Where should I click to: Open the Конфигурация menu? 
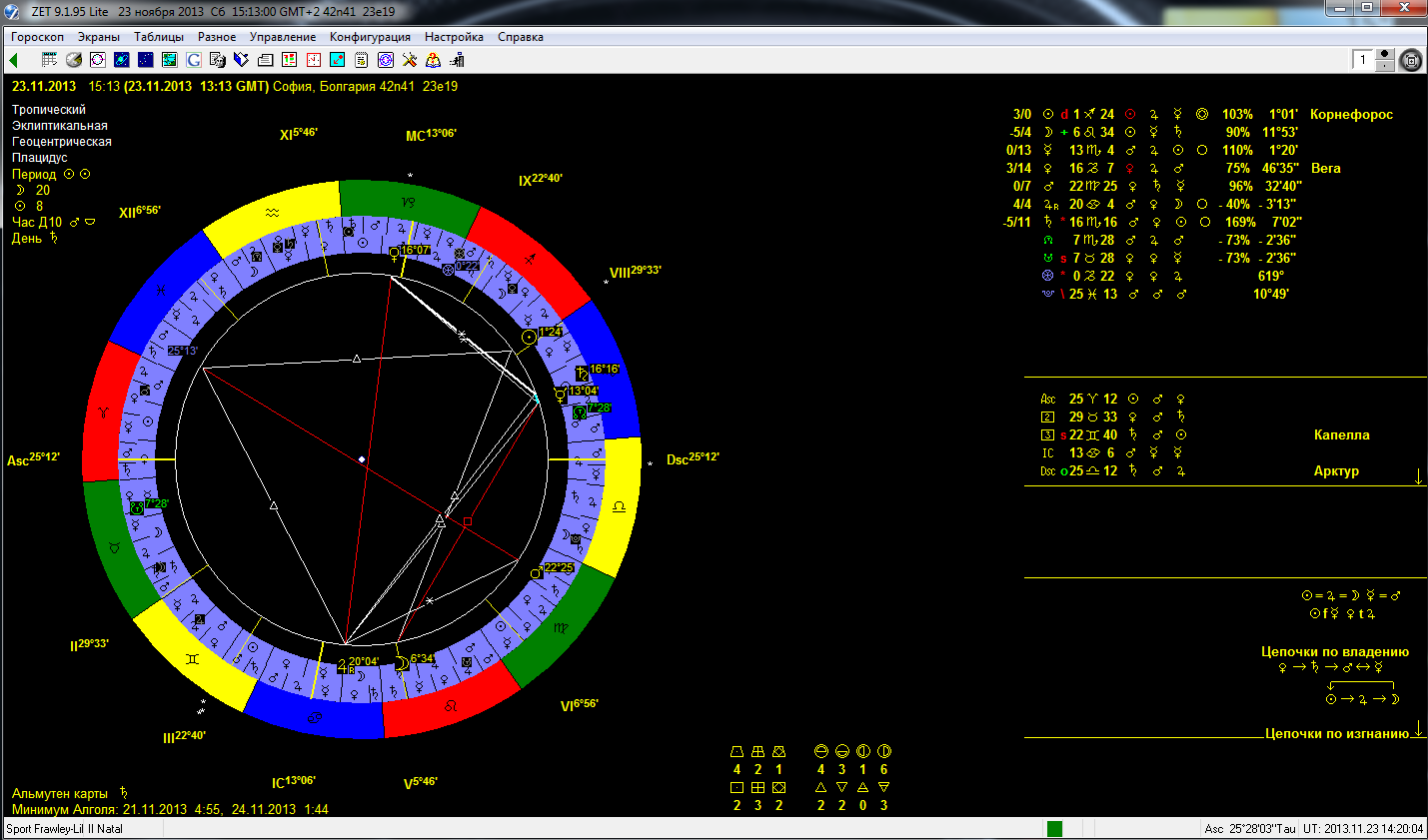coord(370,37)
